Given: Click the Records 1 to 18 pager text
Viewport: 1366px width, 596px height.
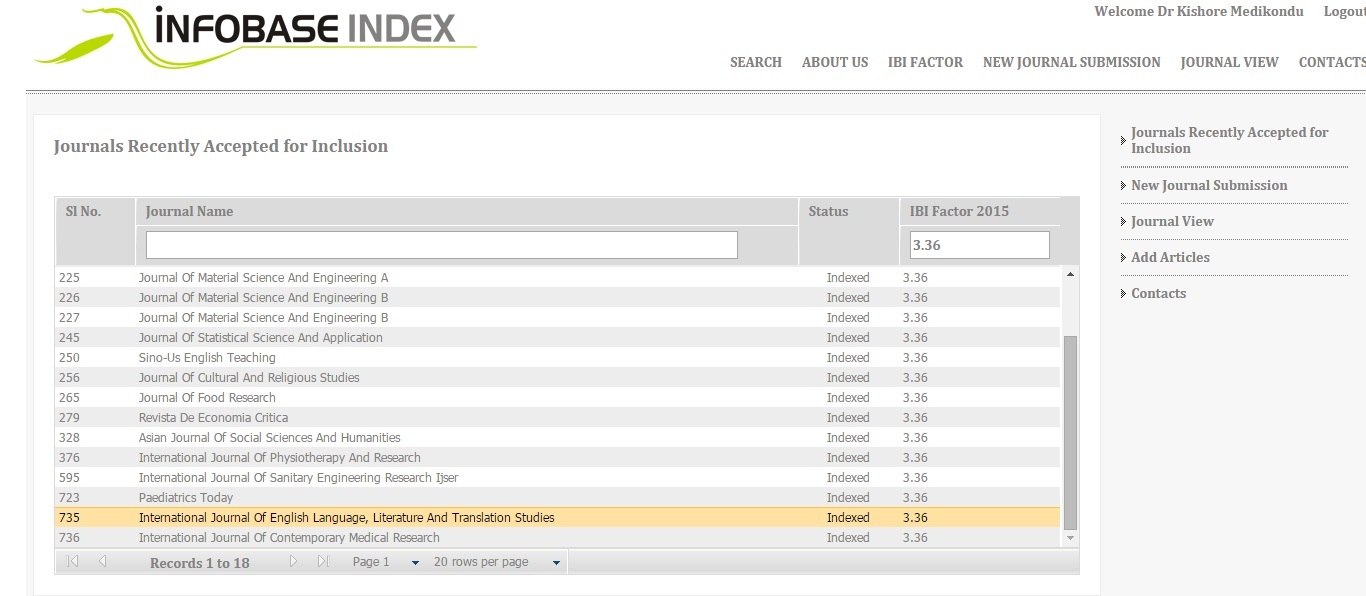Looking at the screenshot, I should pos(200,563).
